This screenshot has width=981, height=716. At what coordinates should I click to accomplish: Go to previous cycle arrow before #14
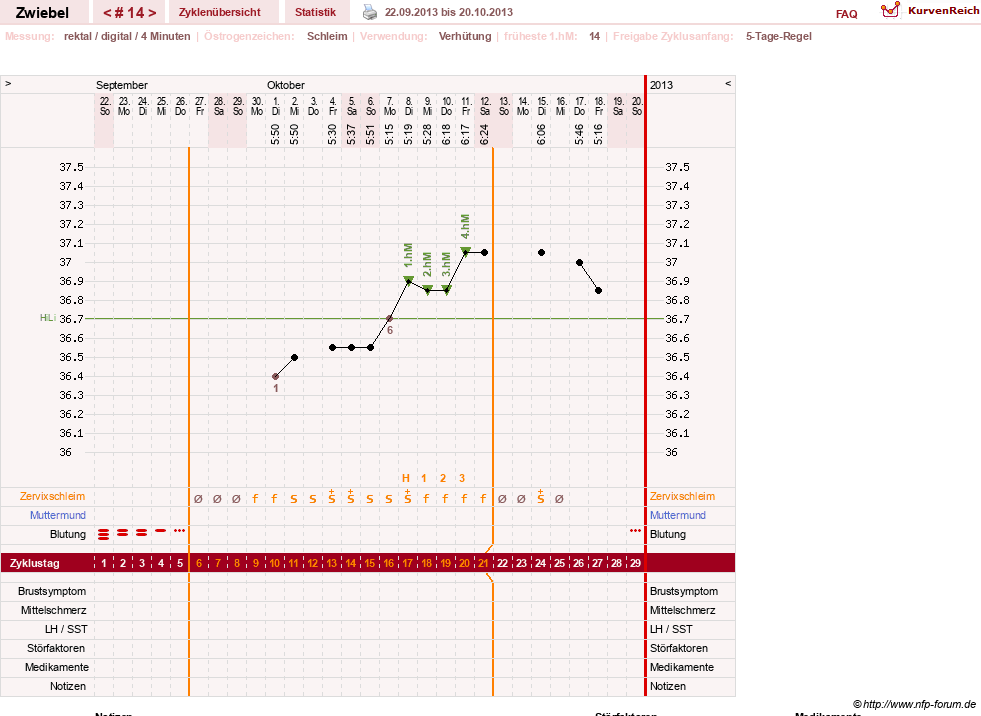107,13
